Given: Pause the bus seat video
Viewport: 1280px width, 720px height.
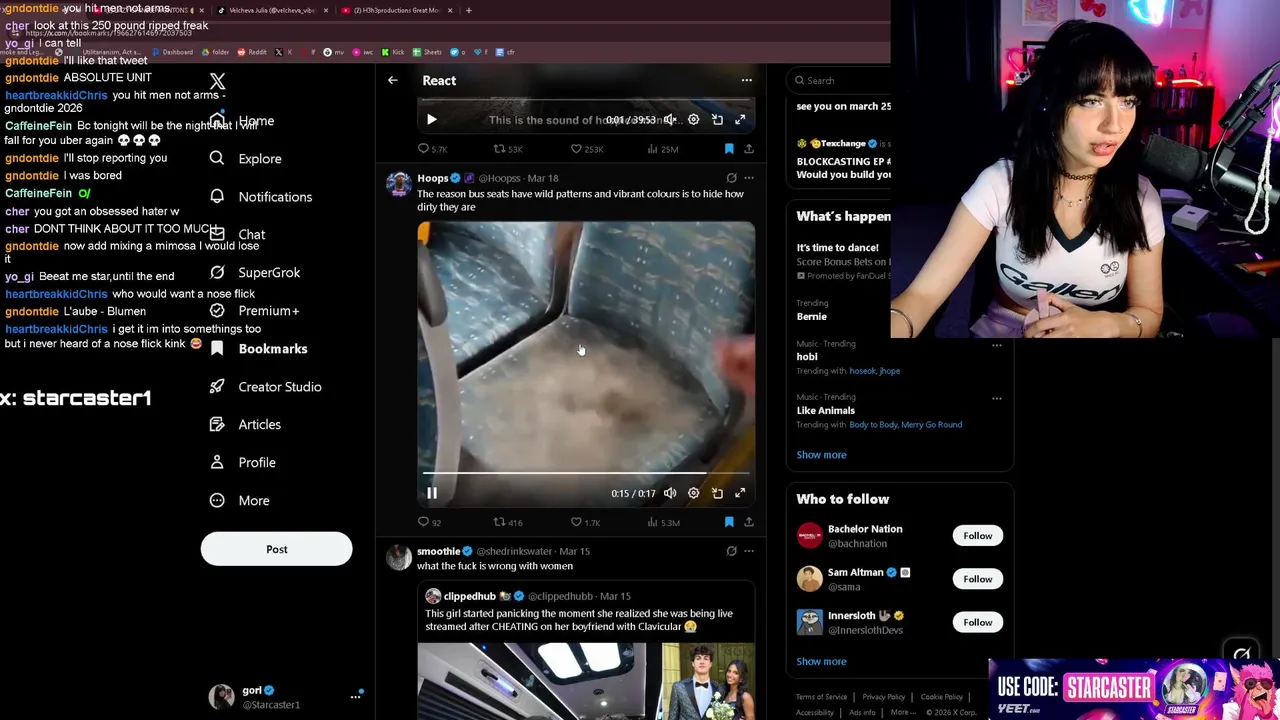Looking at the screenshot, I should pos(432,493).
